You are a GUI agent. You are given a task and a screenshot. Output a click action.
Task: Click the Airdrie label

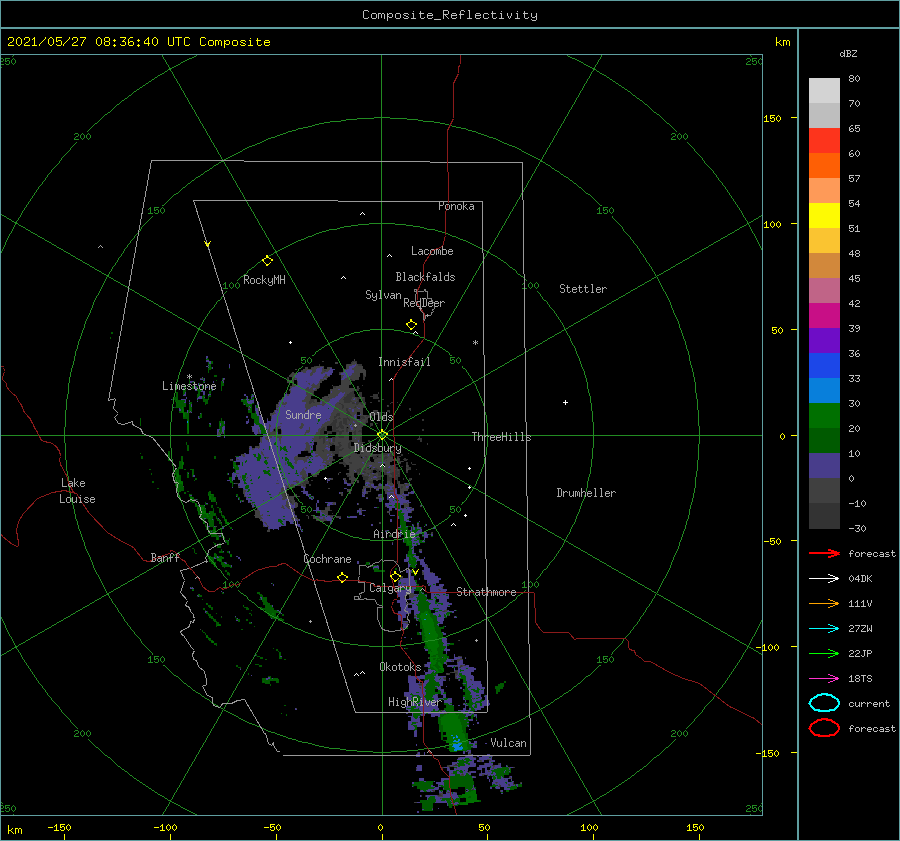click(394, 534)
